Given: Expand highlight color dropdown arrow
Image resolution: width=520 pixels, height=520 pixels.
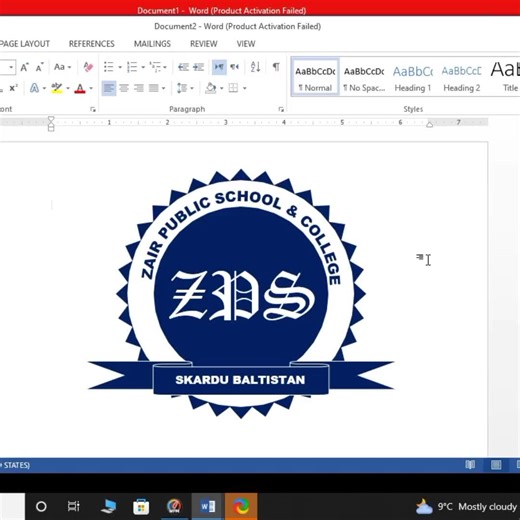Looking at the screenshot, I should point(68,89).
